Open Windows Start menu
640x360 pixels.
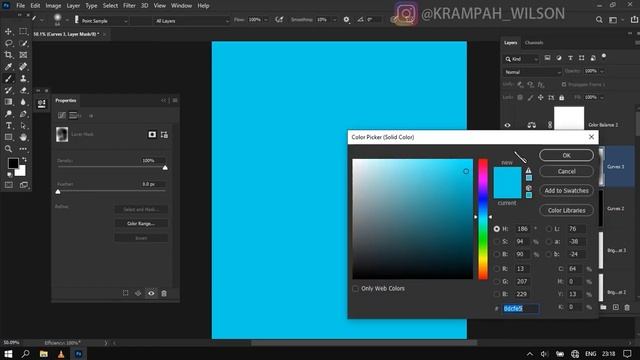click(x=8, y=354)
